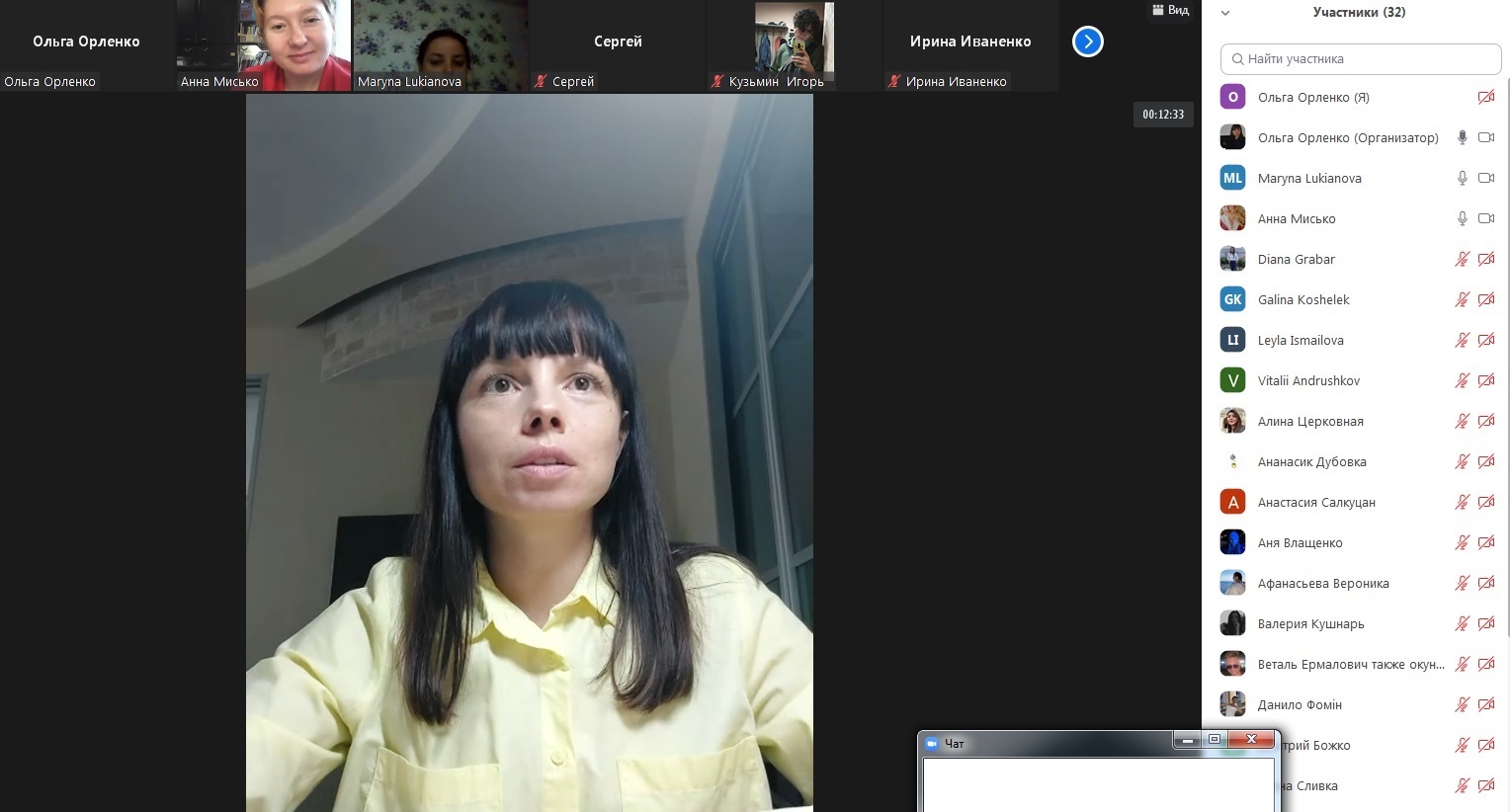The image size is (1510, 812).
Task: Restore the Чат window size button
Action: tap(1215, 740)
